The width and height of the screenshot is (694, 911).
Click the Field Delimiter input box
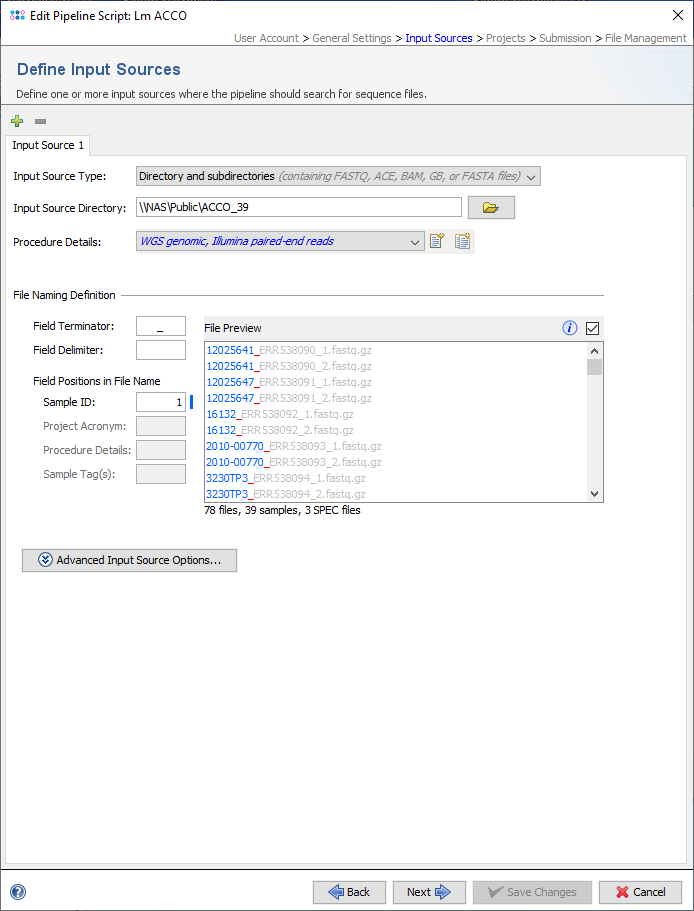click(x=161, y=350)
